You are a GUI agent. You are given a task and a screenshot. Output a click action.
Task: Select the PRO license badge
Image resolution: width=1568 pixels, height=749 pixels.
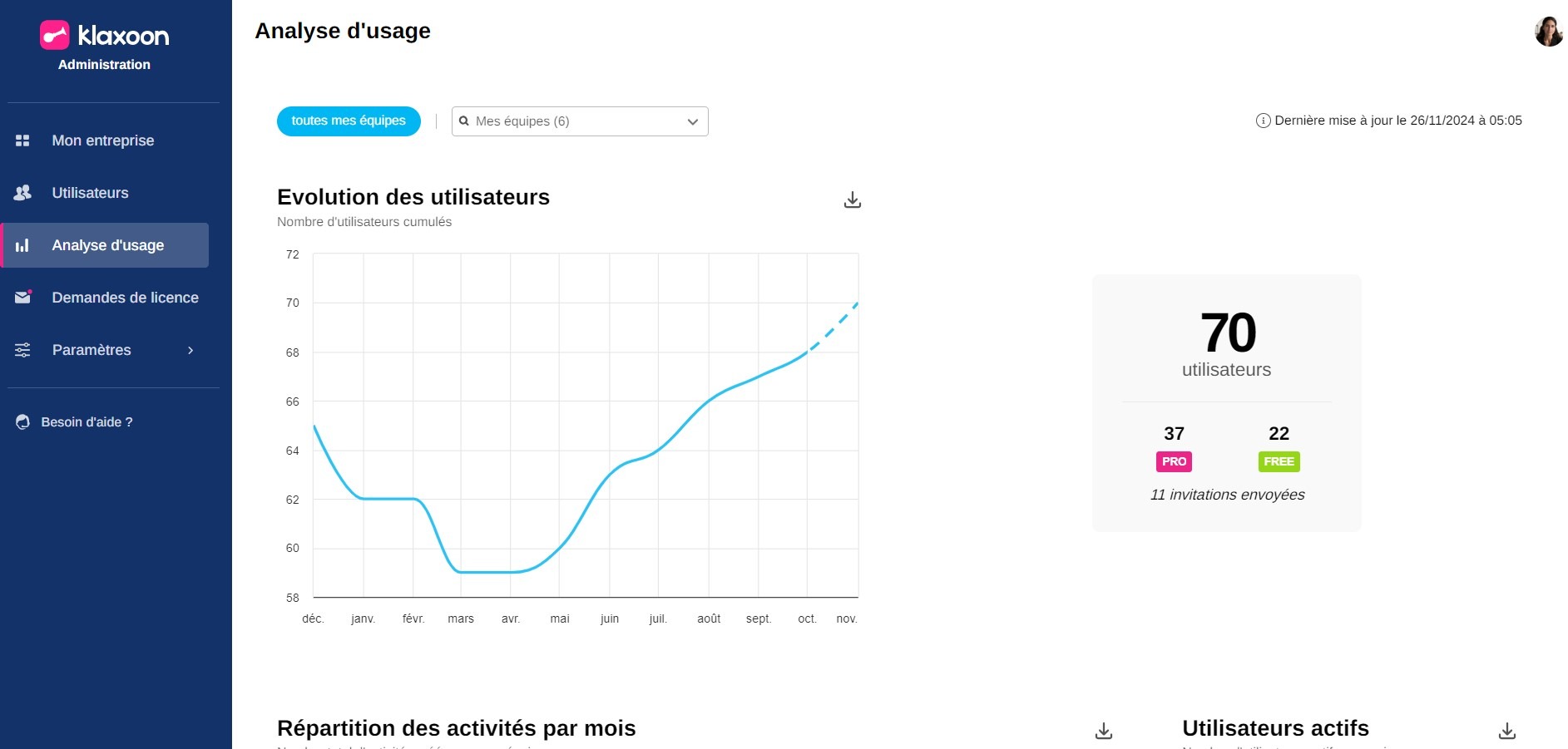click(x=1174, y=461)
